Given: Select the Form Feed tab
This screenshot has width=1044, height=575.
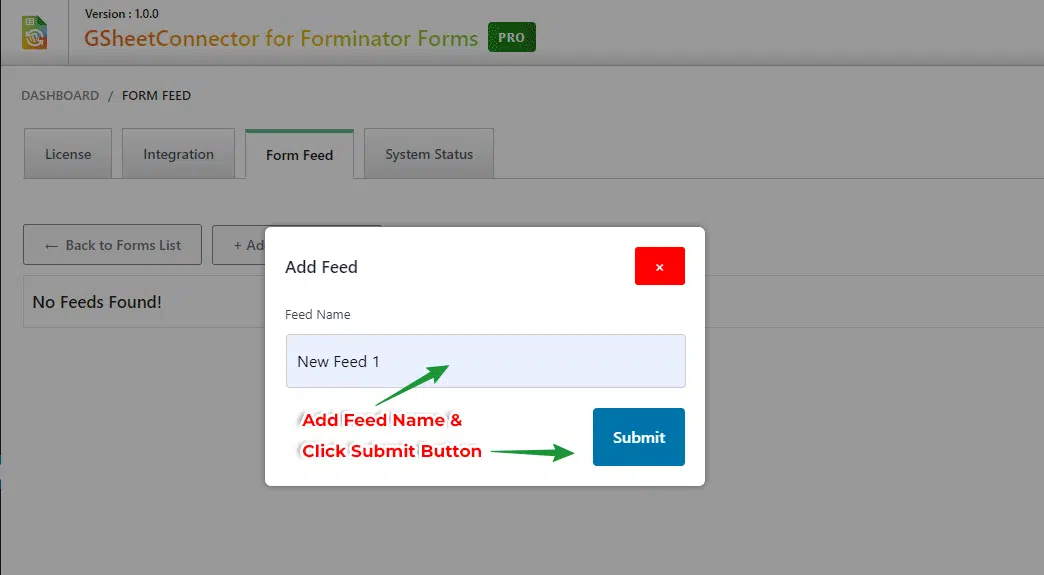Looking at the screenshot, I should click(299, 155).
